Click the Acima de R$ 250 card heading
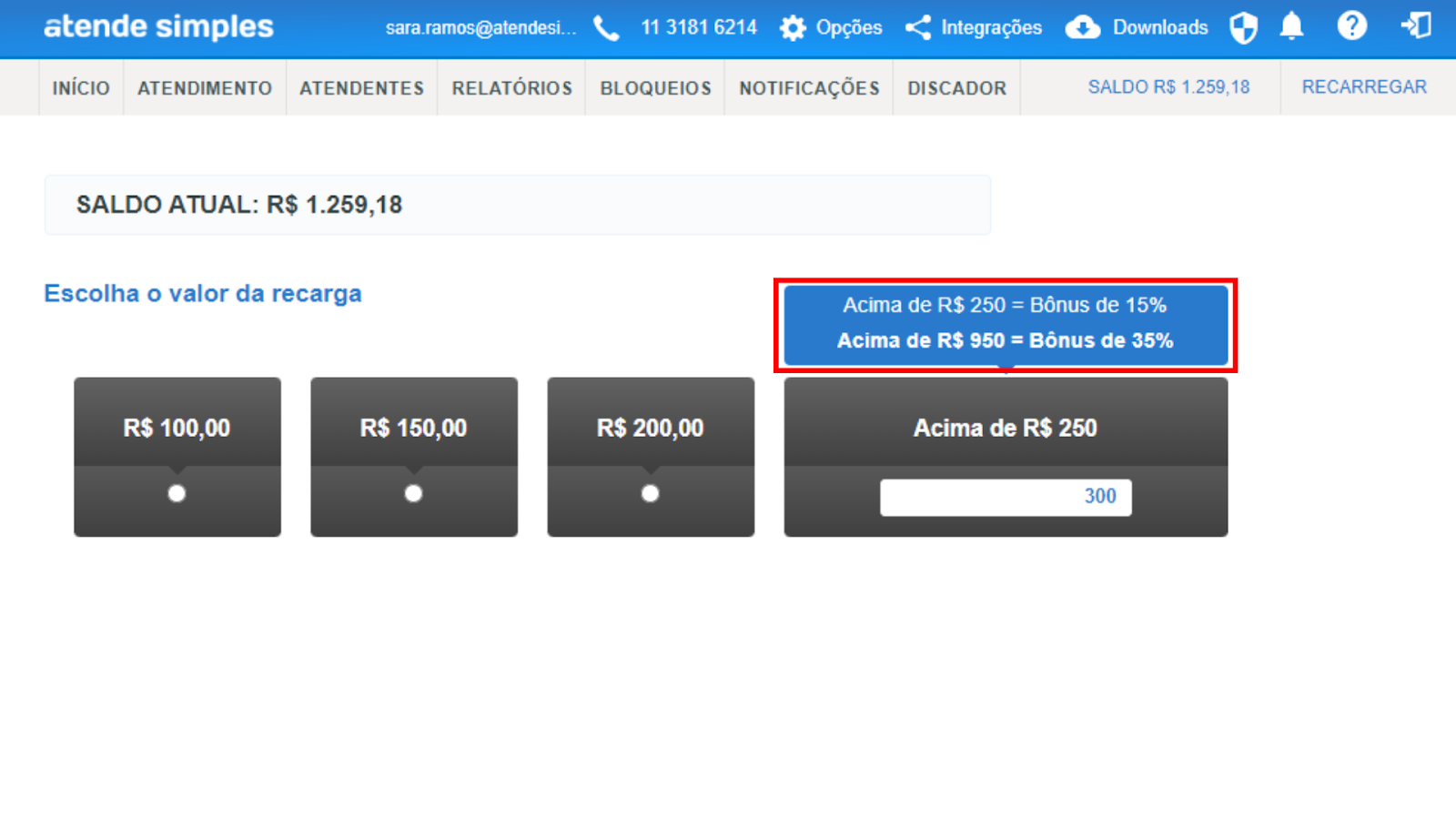Screen dimensions: 1456x819 [x=1006, y=428]
